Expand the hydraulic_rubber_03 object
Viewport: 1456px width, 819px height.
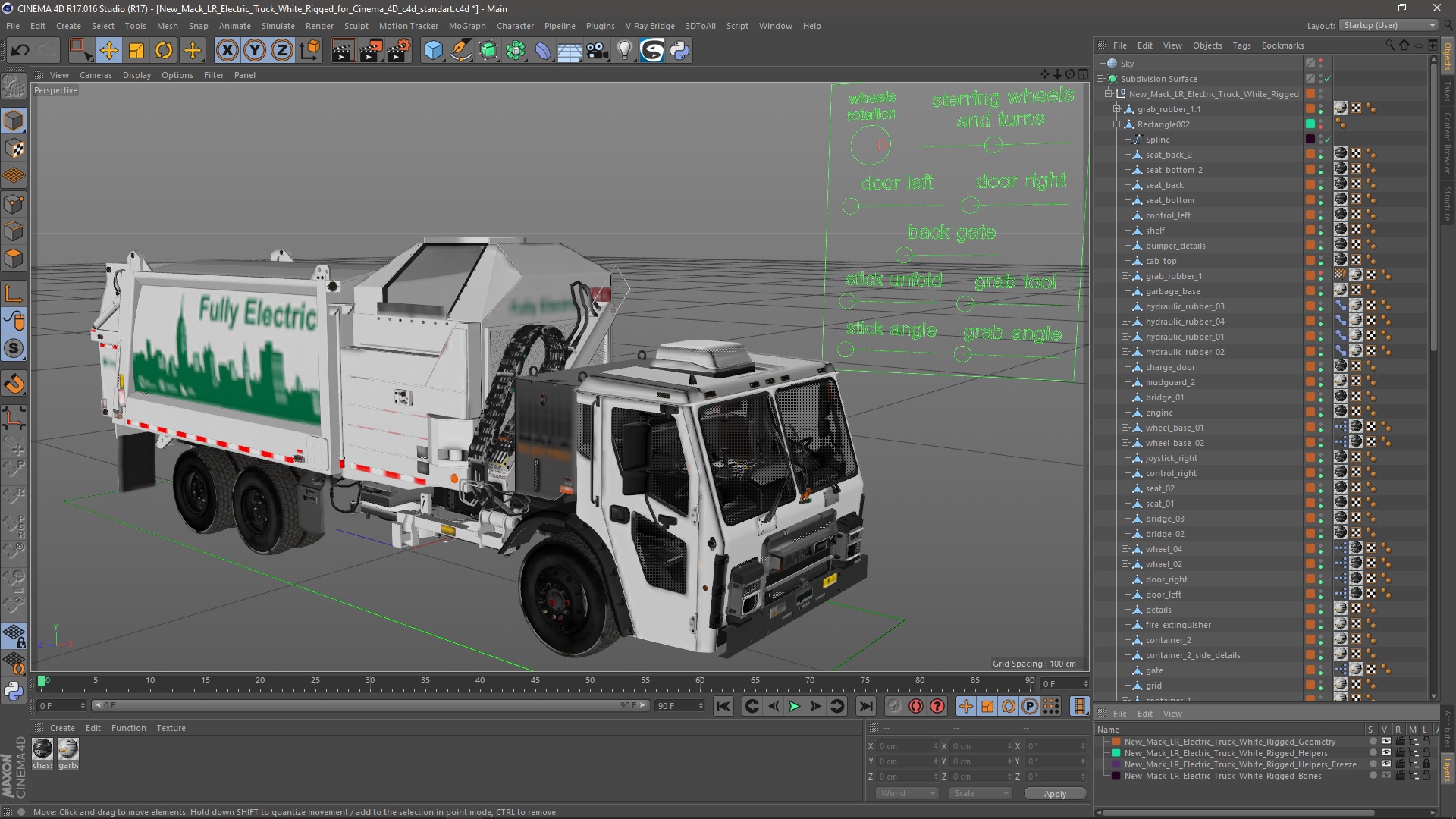[x=1125, y=306]
